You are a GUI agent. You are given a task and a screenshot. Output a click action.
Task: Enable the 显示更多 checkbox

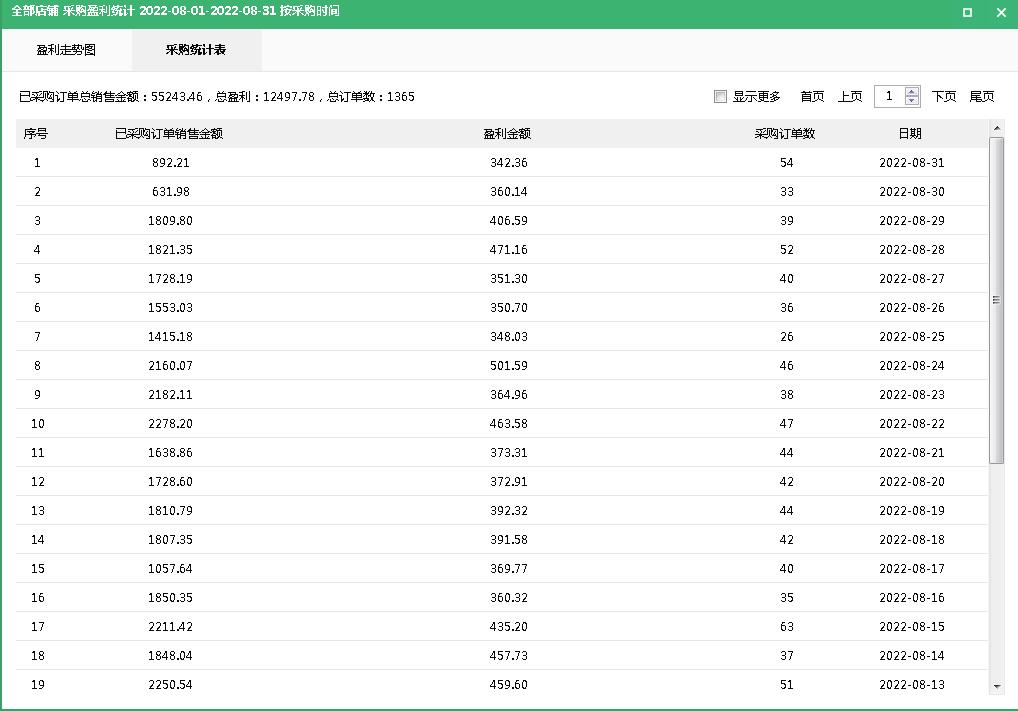720,95
